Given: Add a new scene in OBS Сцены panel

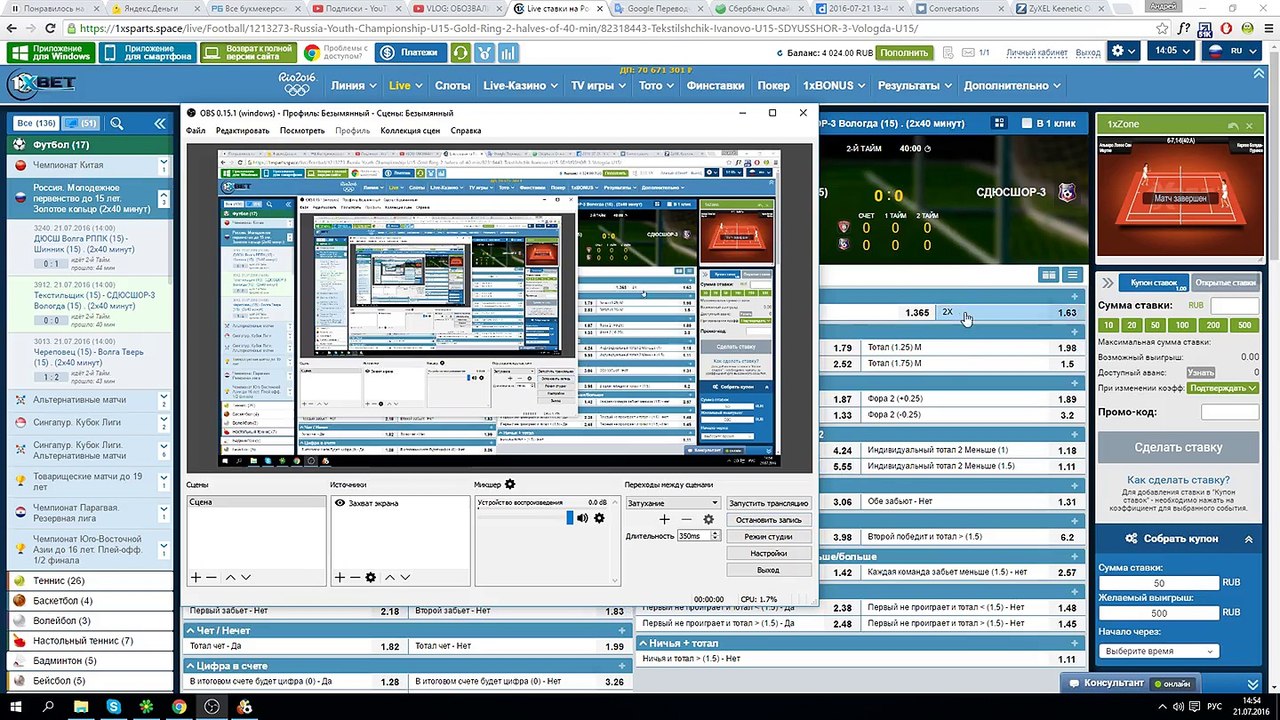Looking at the screenshot, I should coord(196,577).
